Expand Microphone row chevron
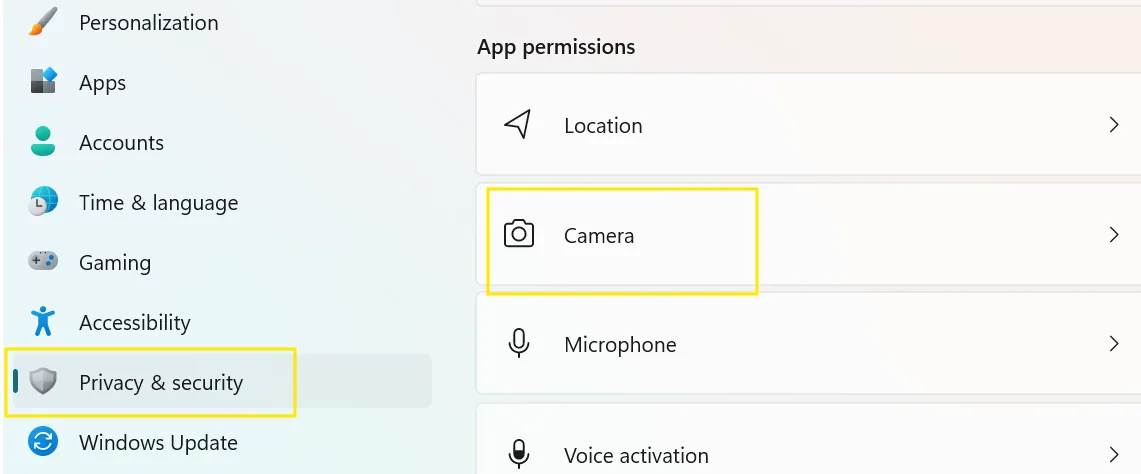The width and height of the screenshot is (1141, 474). [1113, 344]
